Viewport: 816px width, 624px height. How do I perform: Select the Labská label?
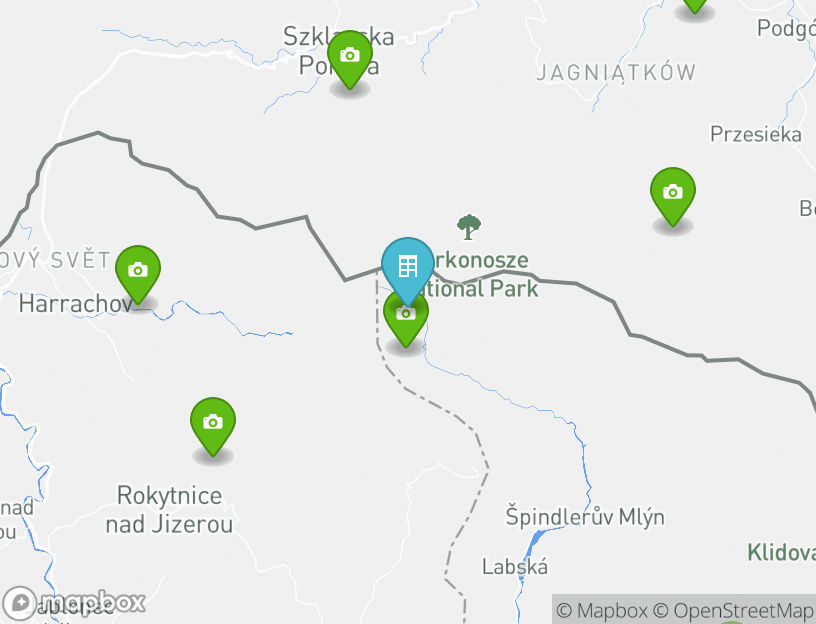tap(515, 567)
